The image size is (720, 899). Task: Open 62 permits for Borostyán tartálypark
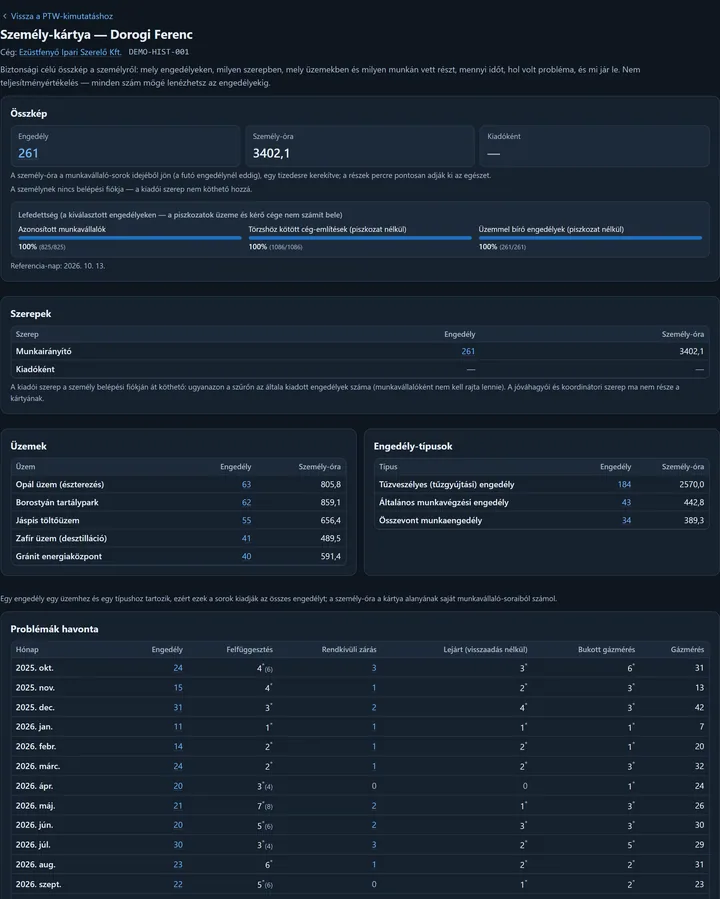(x=246, y=502)
